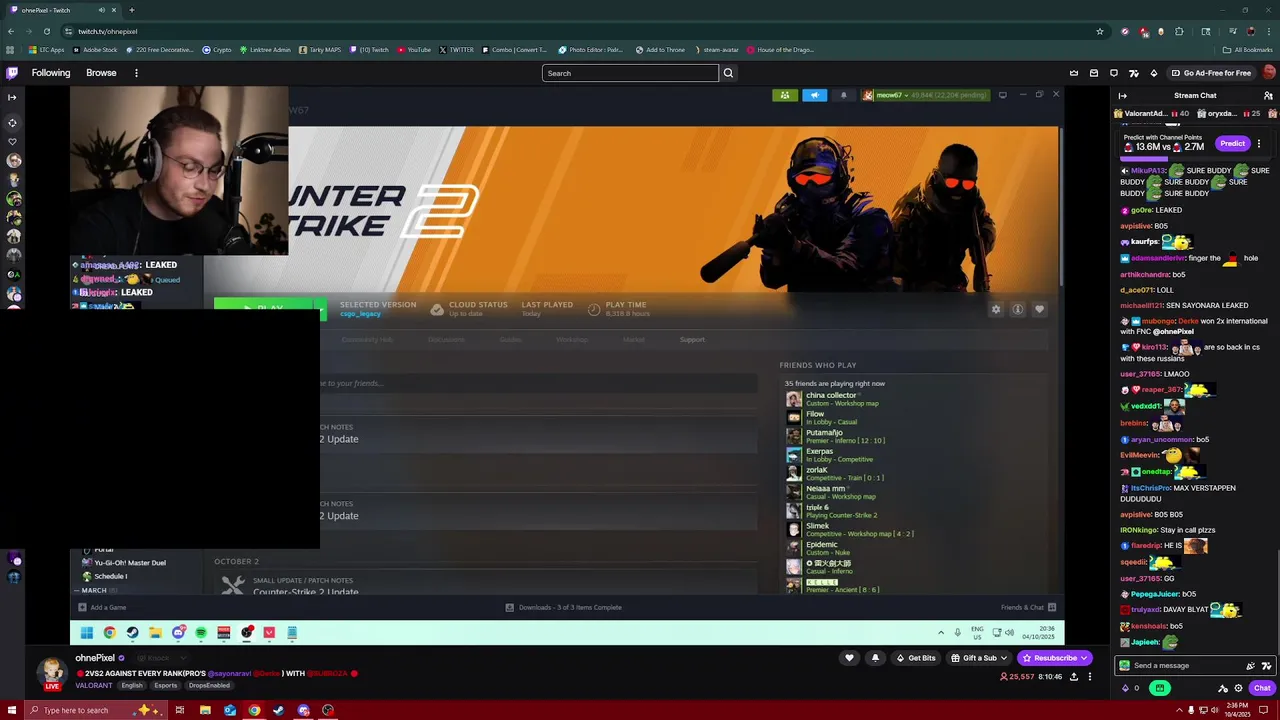This screenshot has height=720, width=1280.
Task: Click the purple Predict button
Action: pyautogui.click(x=1232, y=143)
